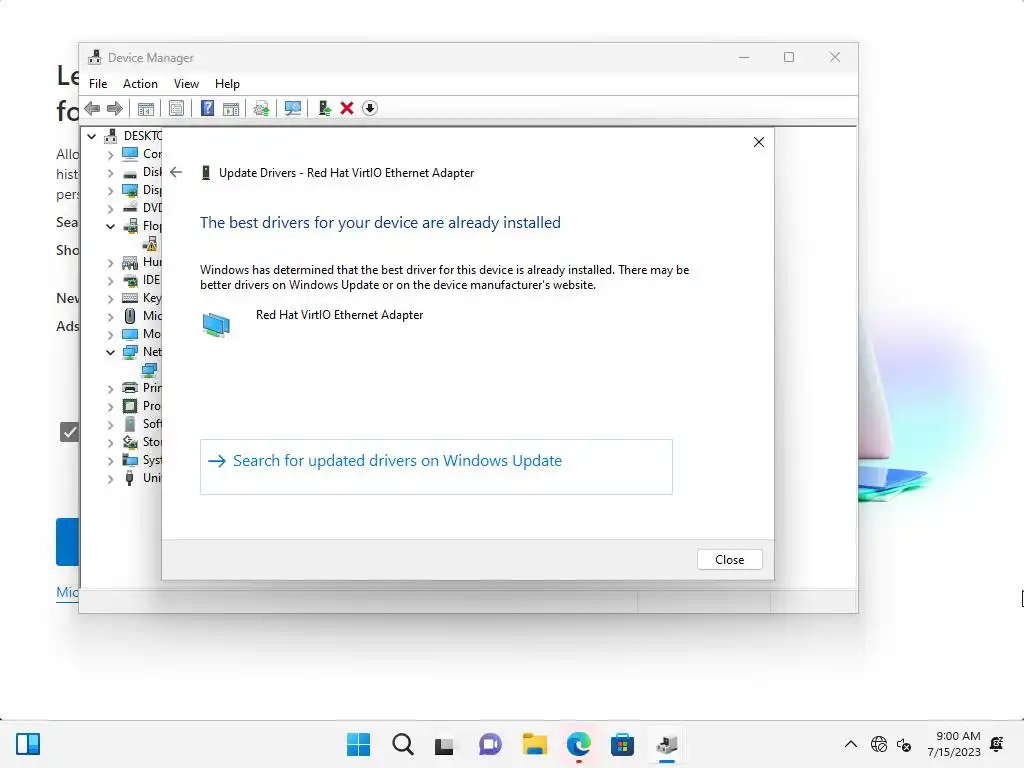Open the Help menu
Viewport: 1024px width, 768px height.
[227, 84]
